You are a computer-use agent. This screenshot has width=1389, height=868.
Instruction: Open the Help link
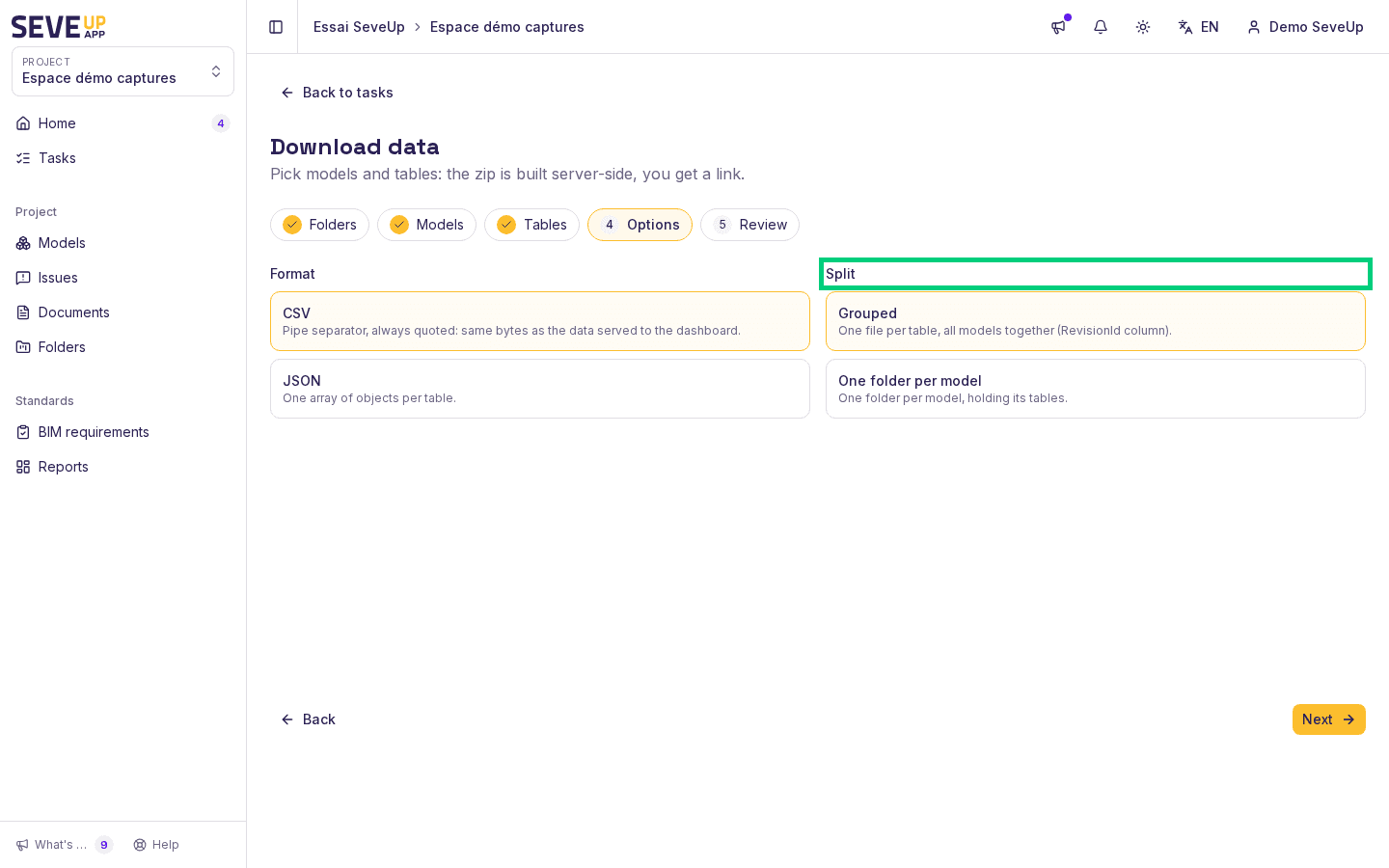tap(156, 845)
